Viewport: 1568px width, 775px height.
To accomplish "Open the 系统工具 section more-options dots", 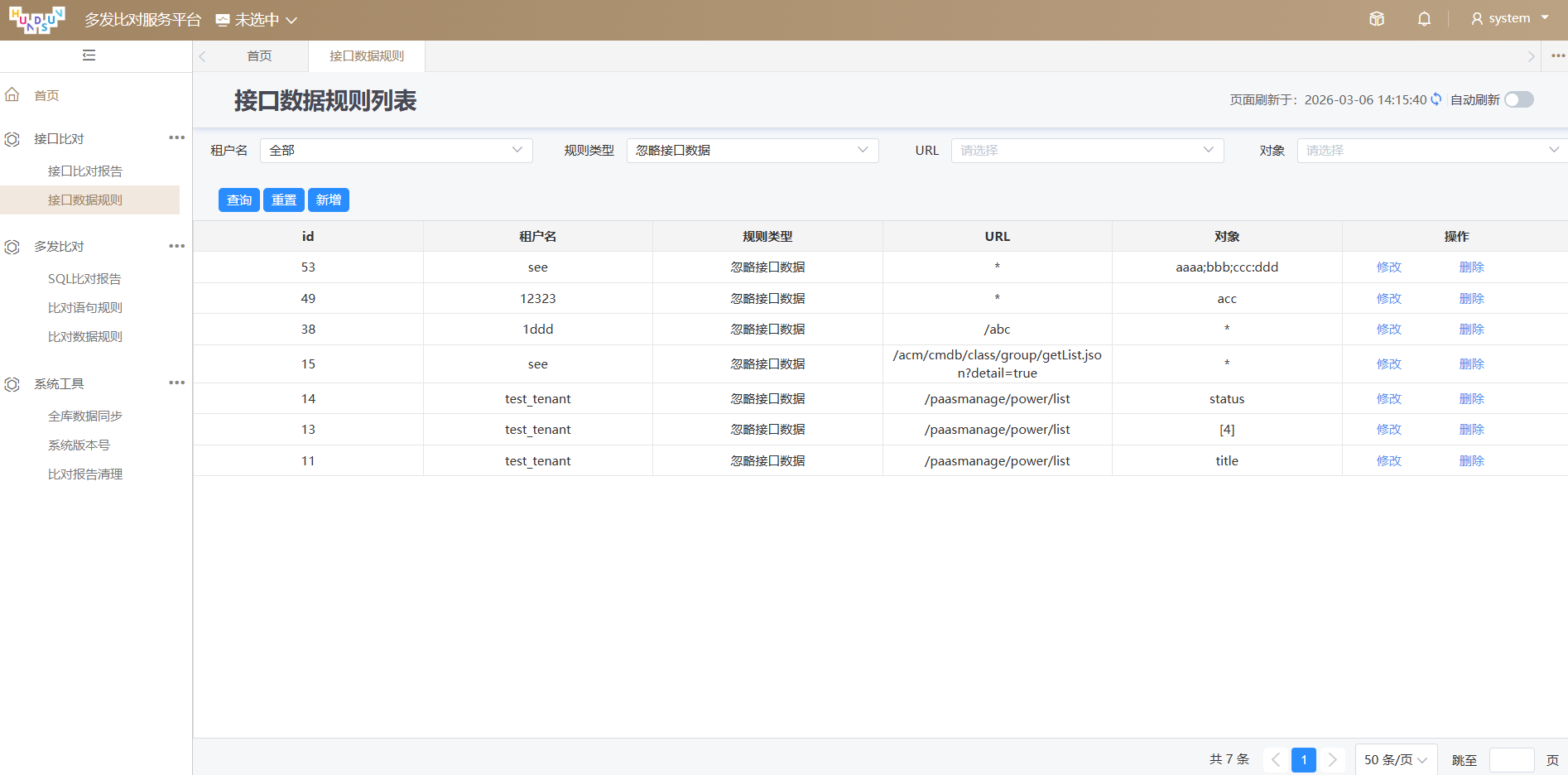I will pyautogui.click(x=176, y=383).
